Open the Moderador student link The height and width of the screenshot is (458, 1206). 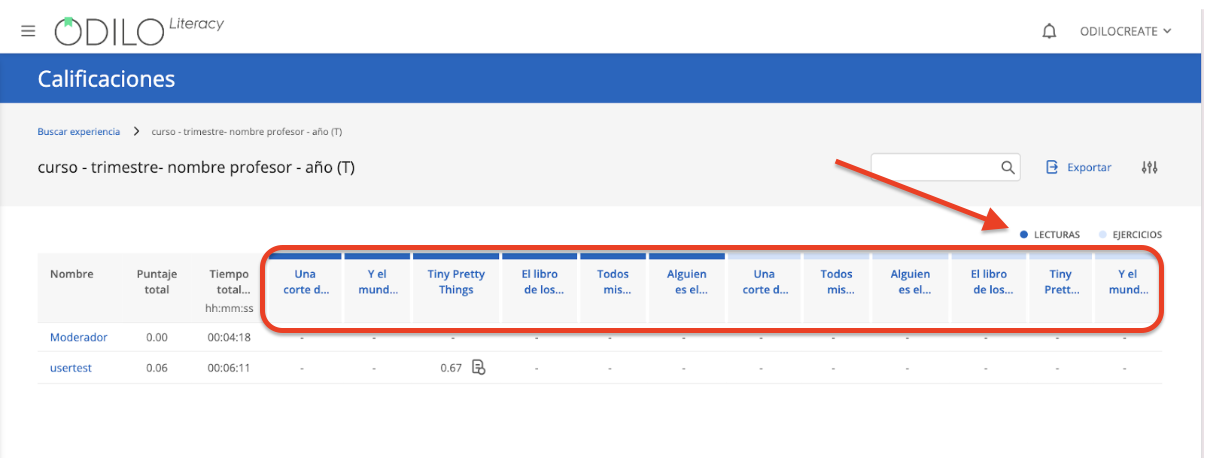click(78, 337)
